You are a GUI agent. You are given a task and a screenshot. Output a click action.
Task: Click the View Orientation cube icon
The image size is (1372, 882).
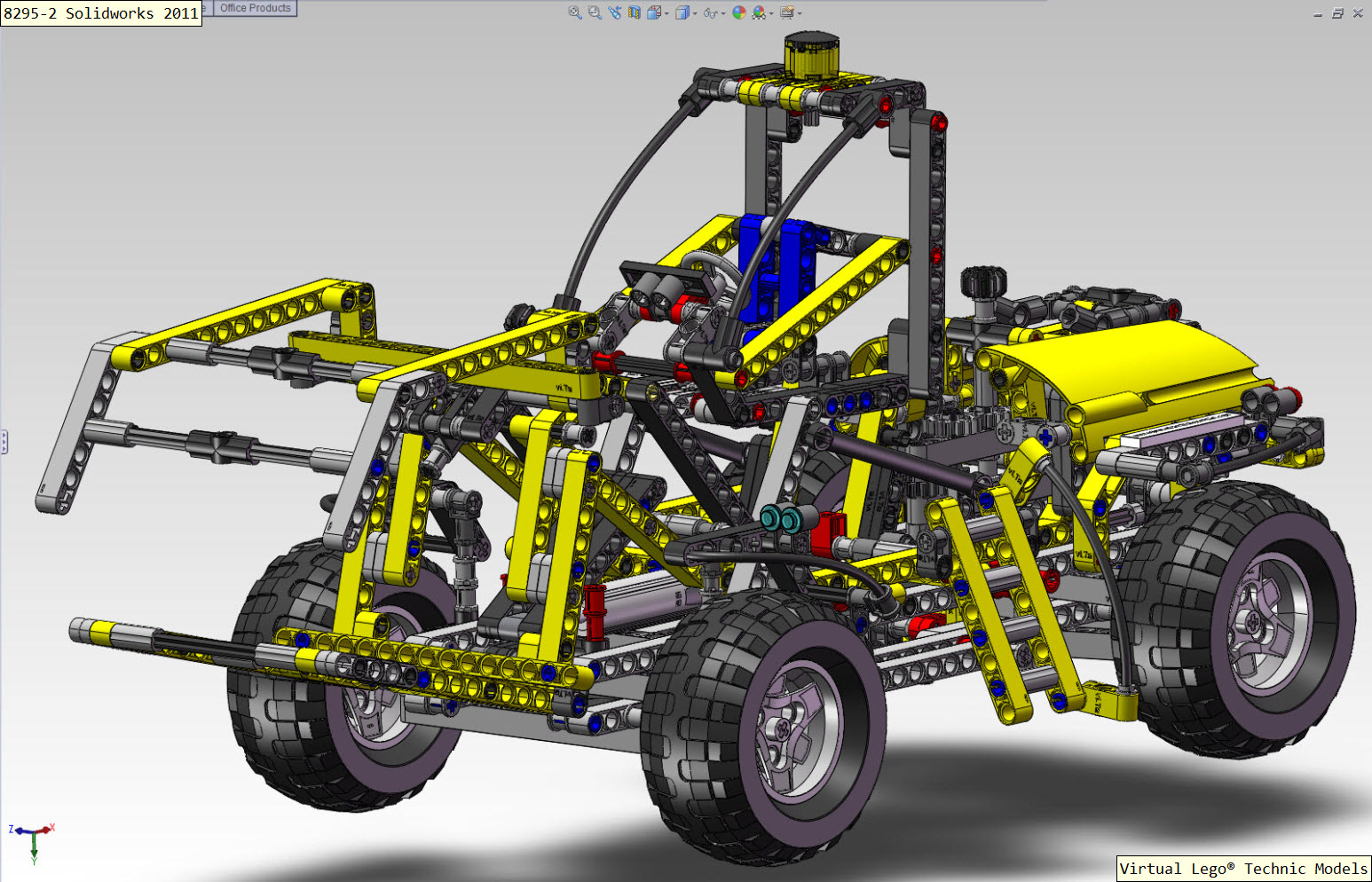coord(654,12)
